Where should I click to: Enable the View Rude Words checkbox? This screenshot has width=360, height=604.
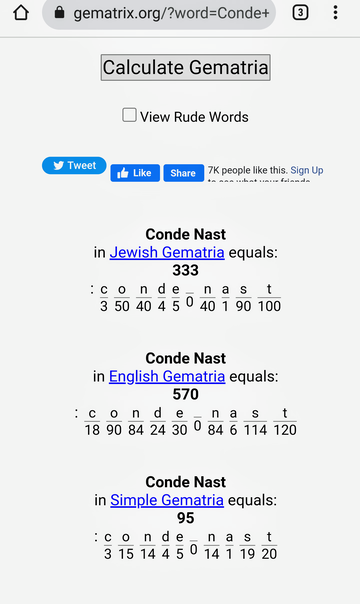(x=129, y=115)
